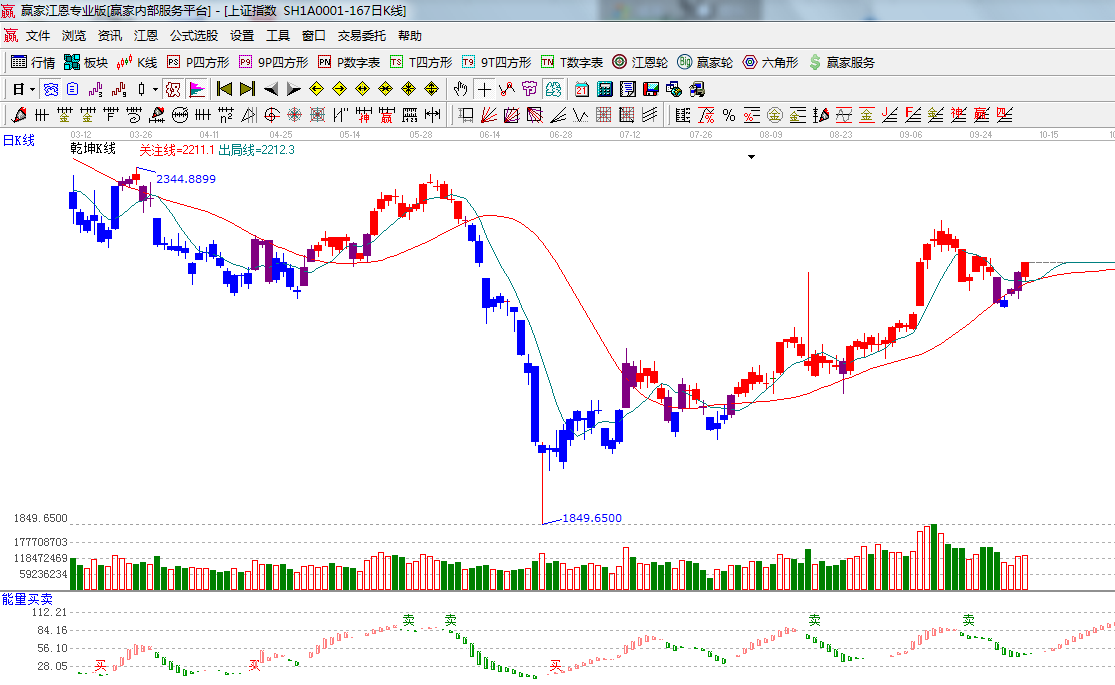Click the green dollar 赢家服务 icon
This screenshot has width=1115, height=685.
point(815,62)
